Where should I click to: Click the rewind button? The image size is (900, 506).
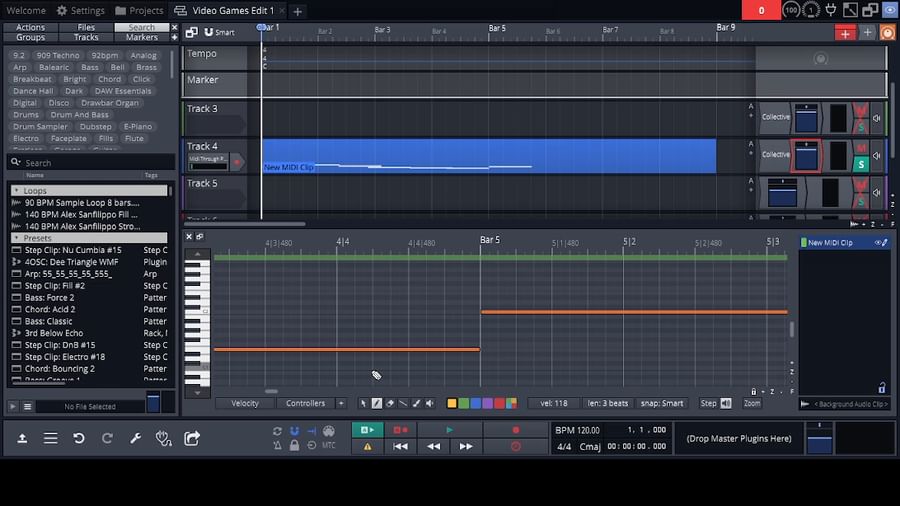[x=433, y=446]
